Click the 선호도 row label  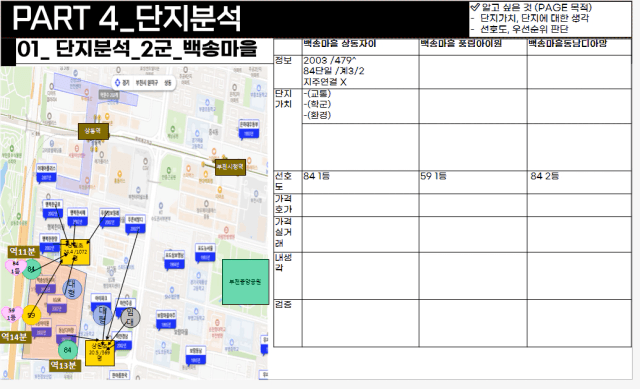(283, 181)
